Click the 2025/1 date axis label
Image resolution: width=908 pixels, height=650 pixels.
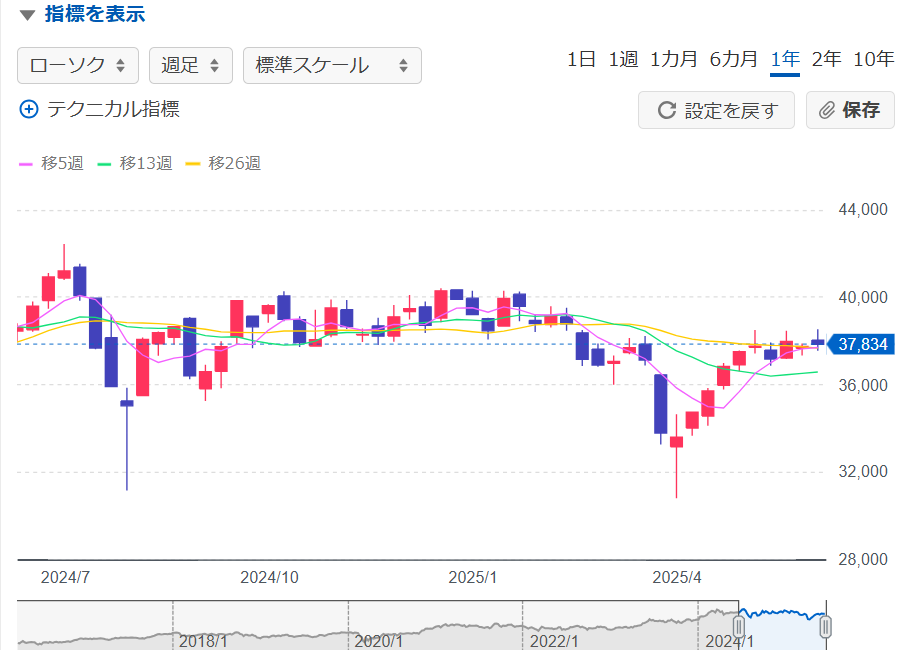(x=473, y=578)
